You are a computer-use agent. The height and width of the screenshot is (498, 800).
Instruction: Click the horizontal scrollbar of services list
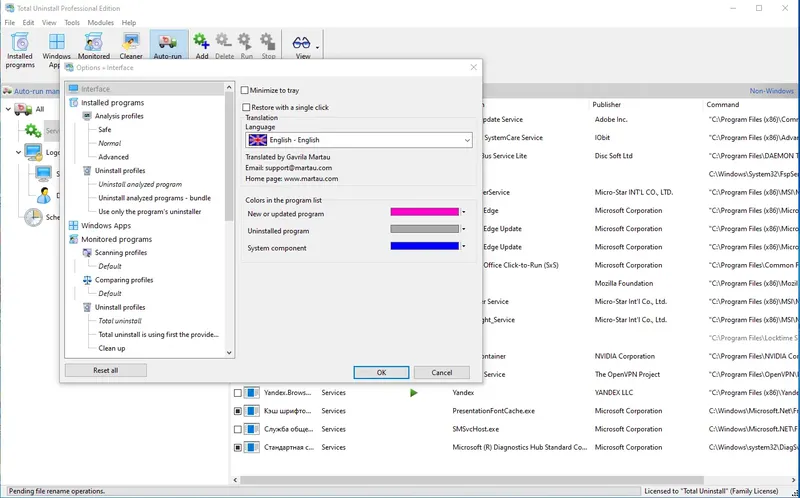coord(472,480)
